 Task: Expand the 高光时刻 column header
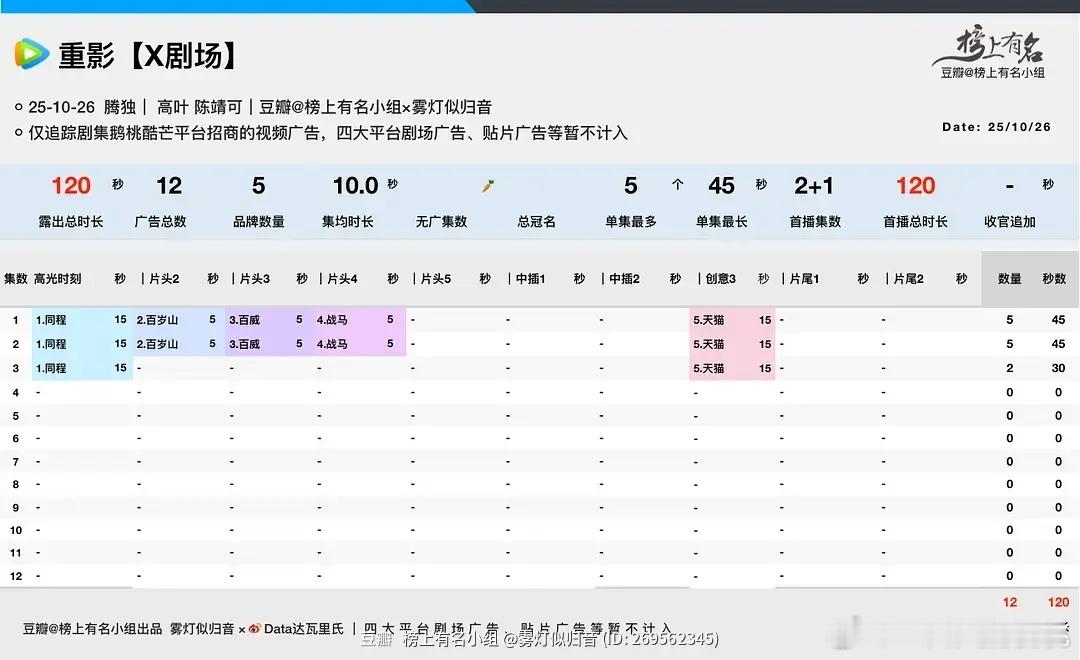(59, 278)
